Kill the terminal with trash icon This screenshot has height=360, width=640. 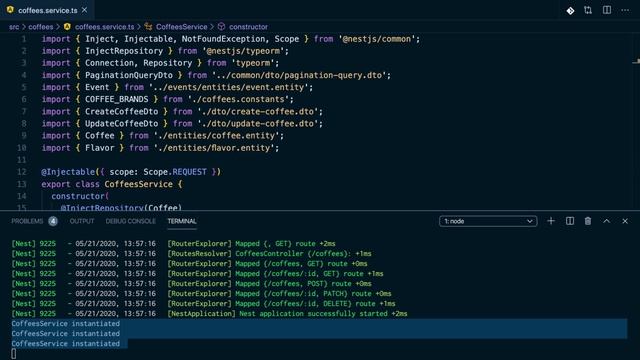pyautogui.click(x=588, y=221)
